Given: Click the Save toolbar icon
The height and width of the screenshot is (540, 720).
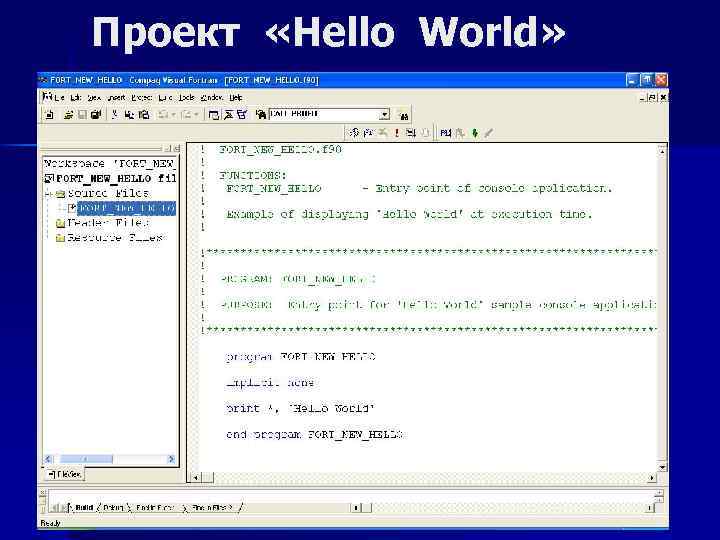Looking at the screenshot, I should [82, 115].
